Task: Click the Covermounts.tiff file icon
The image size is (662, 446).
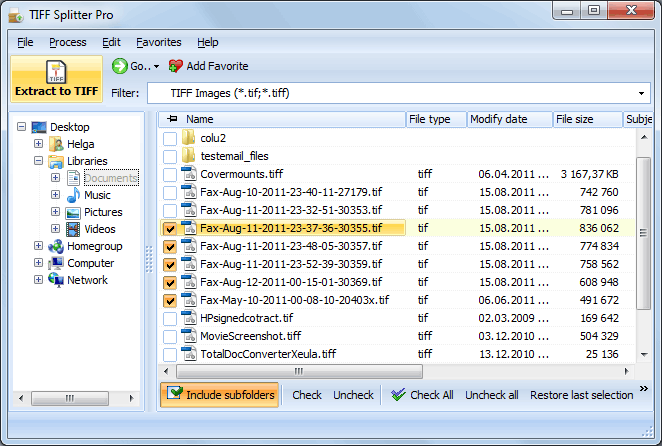Action: pyautogui.click(x=189, y=174)
